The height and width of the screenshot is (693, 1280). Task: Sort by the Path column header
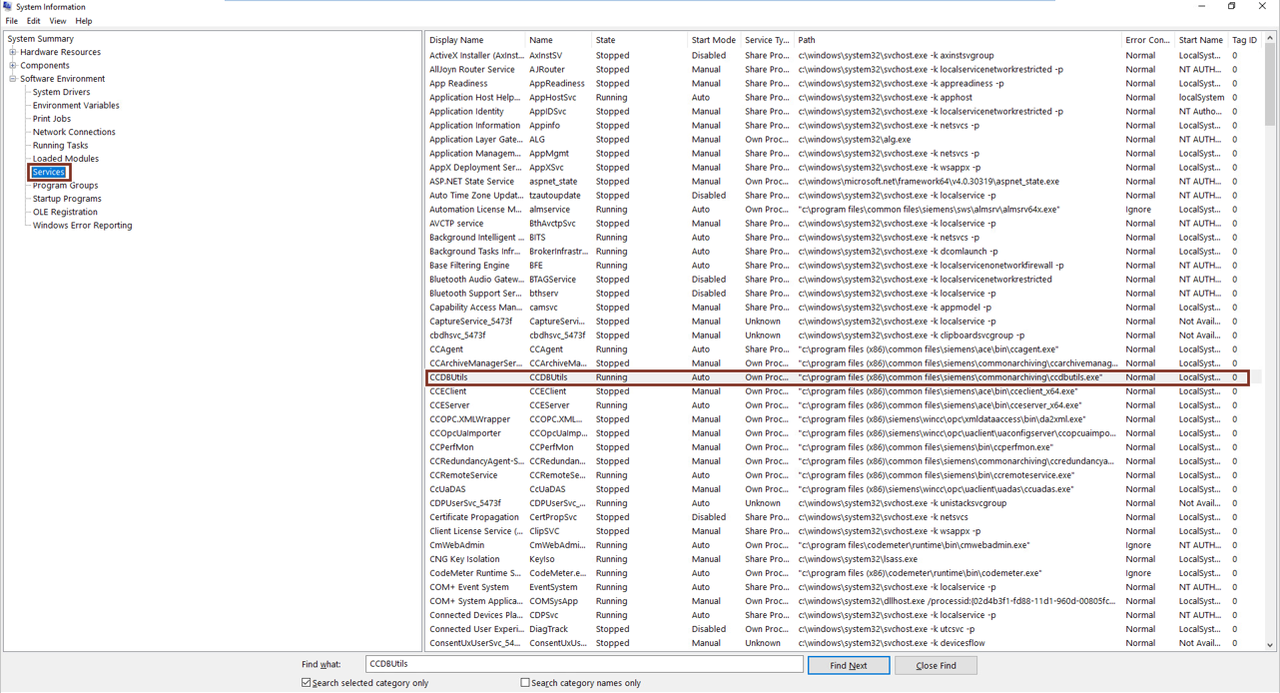tap(958, 40)
